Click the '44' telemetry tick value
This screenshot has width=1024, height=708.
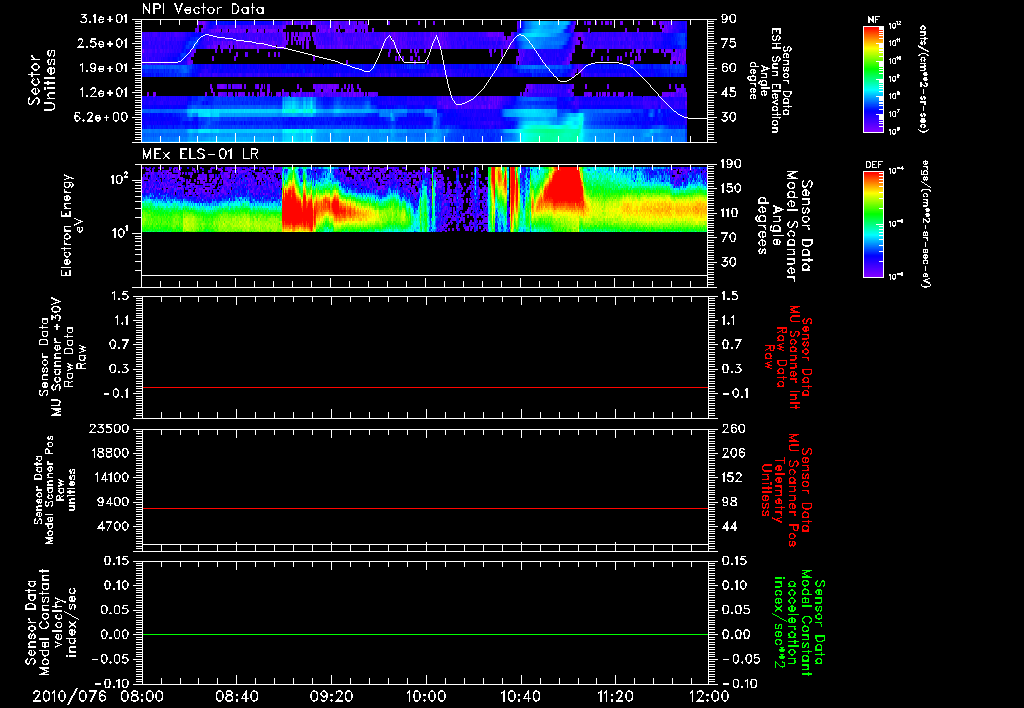click(x=729, y=526)
